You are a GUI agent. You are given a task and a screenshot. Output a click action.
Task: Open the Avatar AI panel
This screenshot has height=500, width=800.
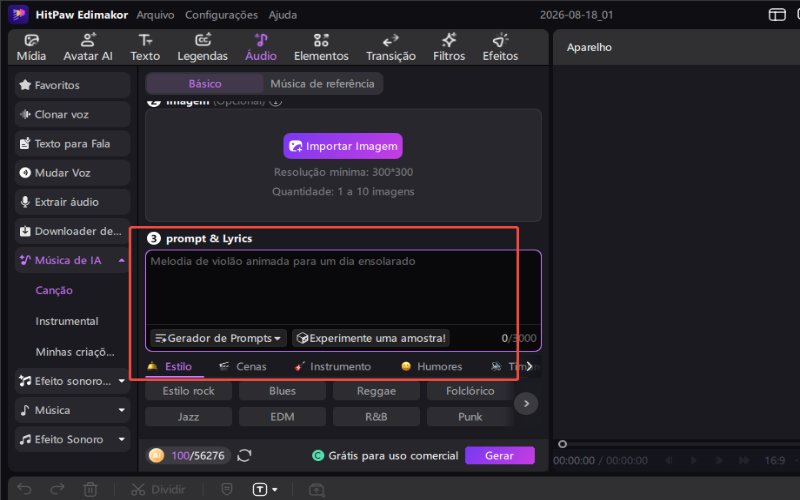(x=88, y=47)
